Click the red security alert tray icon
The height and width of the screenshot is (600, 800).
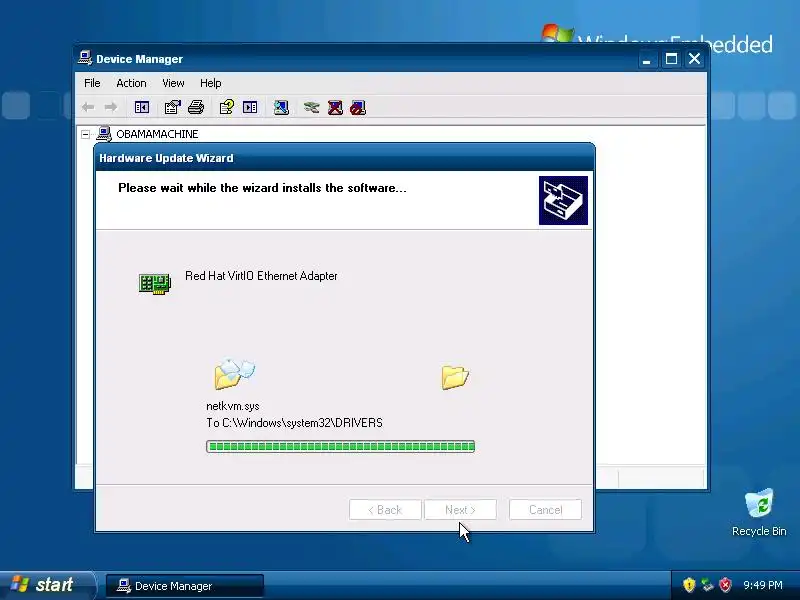pos(725,584)
